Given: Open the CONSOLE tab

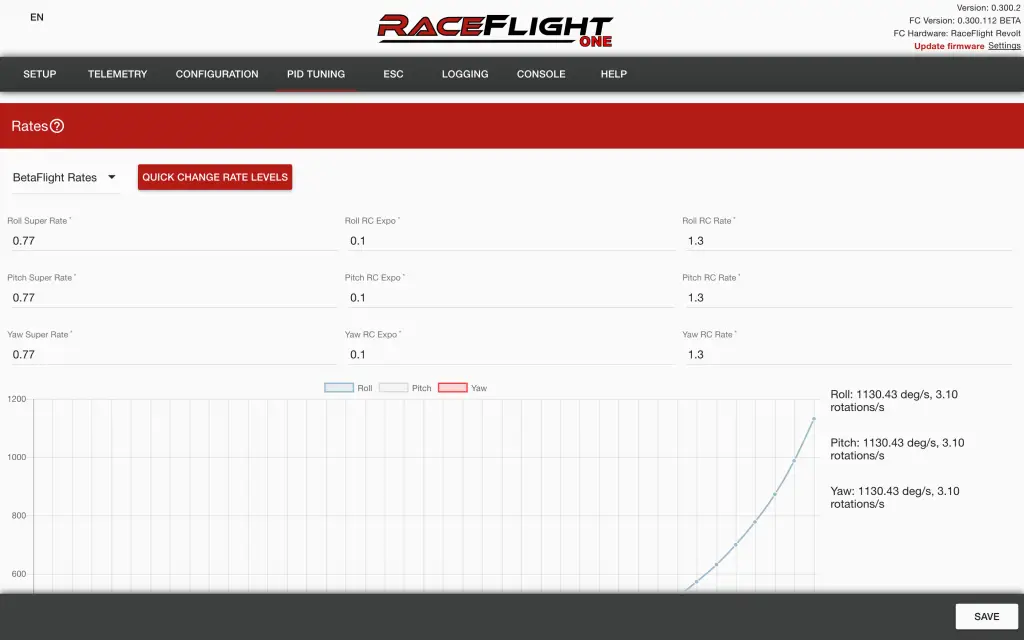Looking at the screenshot, I should tap(540, 74).
